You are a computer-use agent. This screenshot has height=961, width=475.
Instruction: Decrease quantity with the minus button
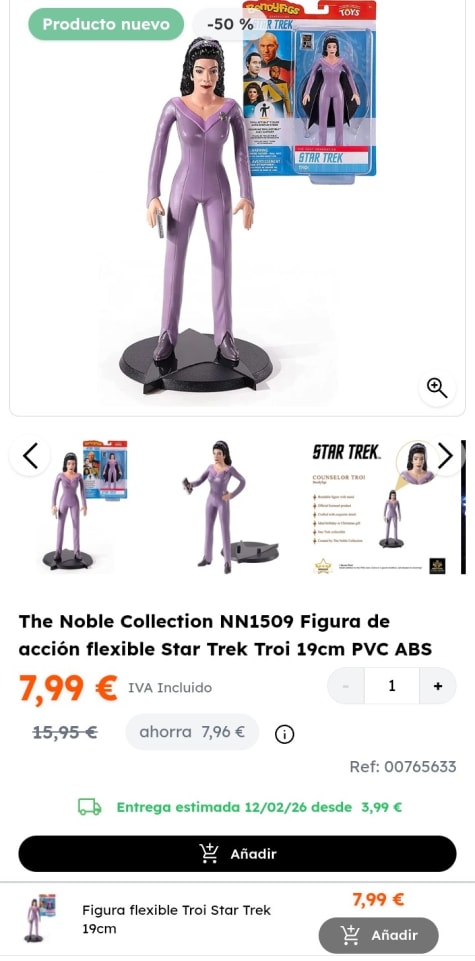pyautogui.click(x=346, y=686)
